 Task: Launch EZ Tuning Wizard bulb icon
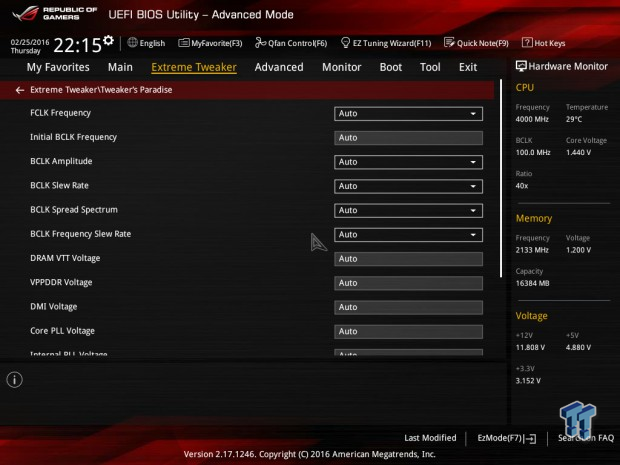tap(345, 43)
